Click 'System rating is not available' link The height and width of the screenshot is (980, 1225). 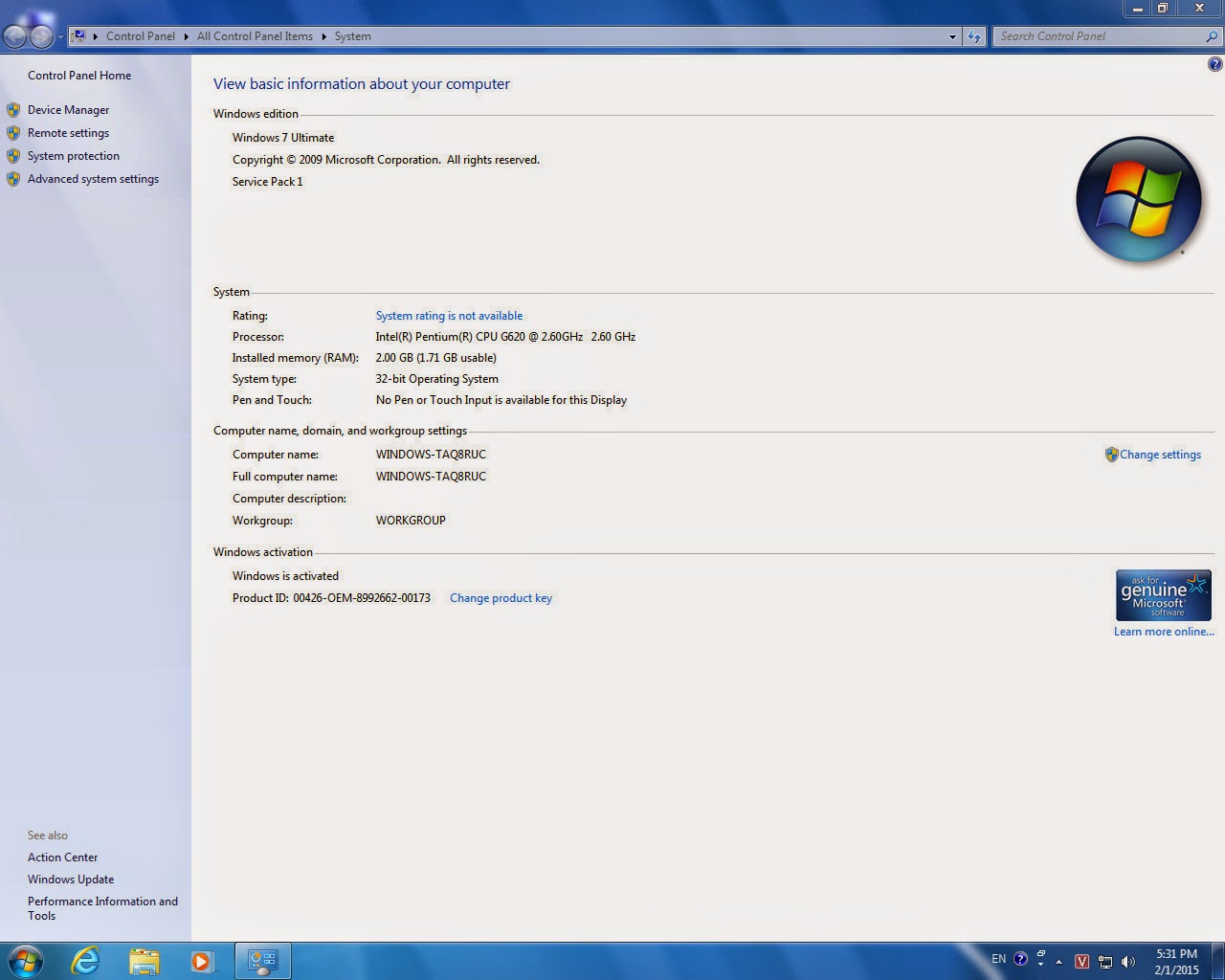[449, 316]
